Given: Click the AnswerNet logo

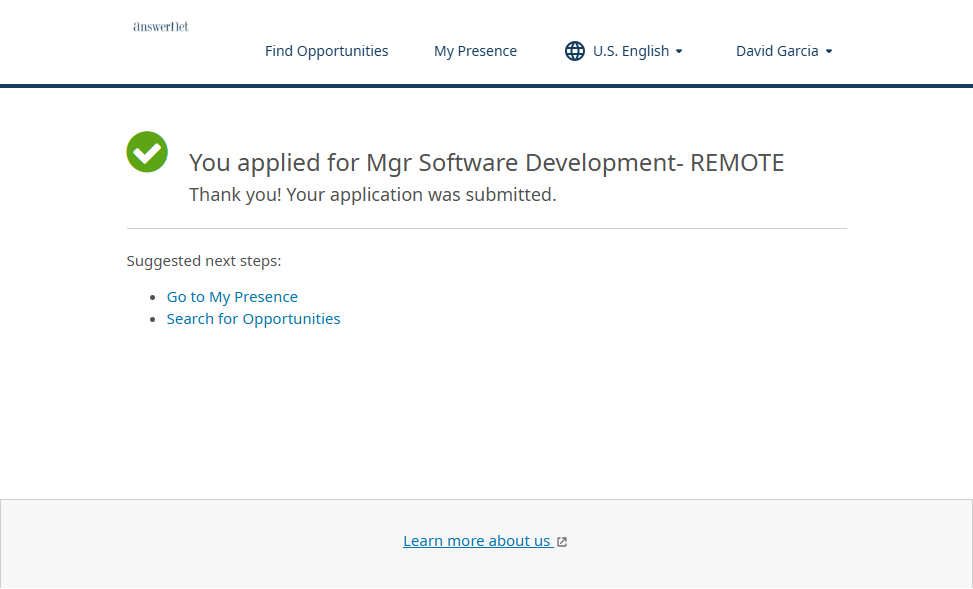Looking at the screenshot, I should point(161,27).
